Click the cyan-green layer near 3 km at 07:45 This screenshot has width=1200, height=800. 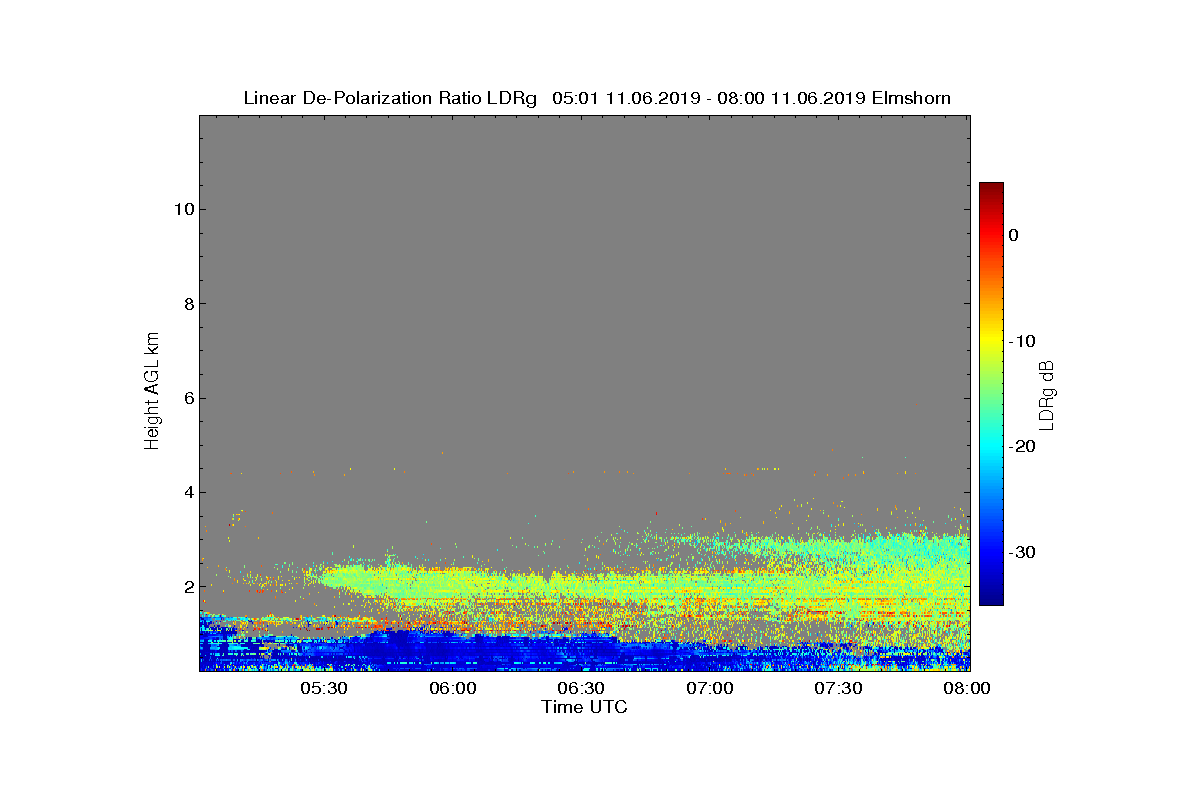click(903, 548)
